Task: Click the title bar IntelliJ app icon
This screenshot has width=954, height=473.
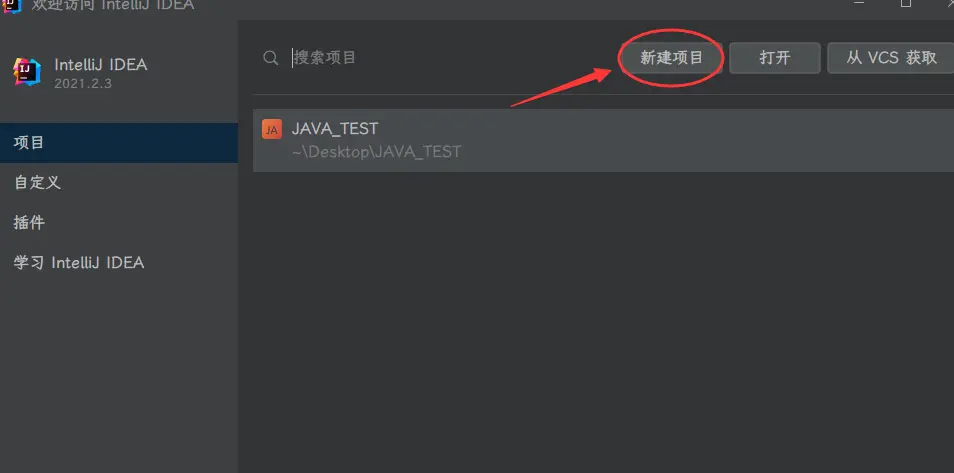Action: tap(12, 5)
